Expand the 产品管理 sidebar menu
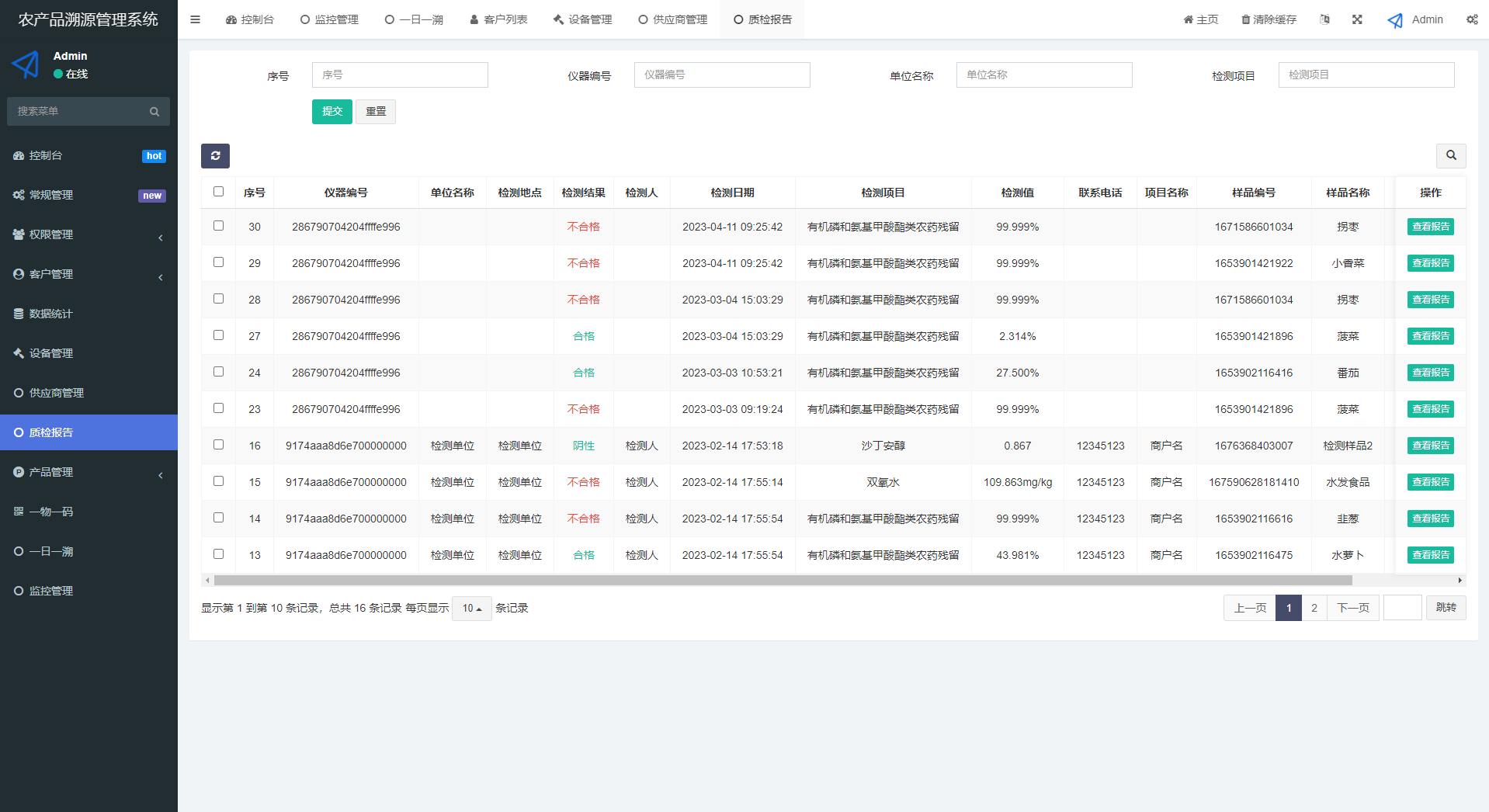The width and height of the screenshot is (1489, 812). click(x=89, y=472)
